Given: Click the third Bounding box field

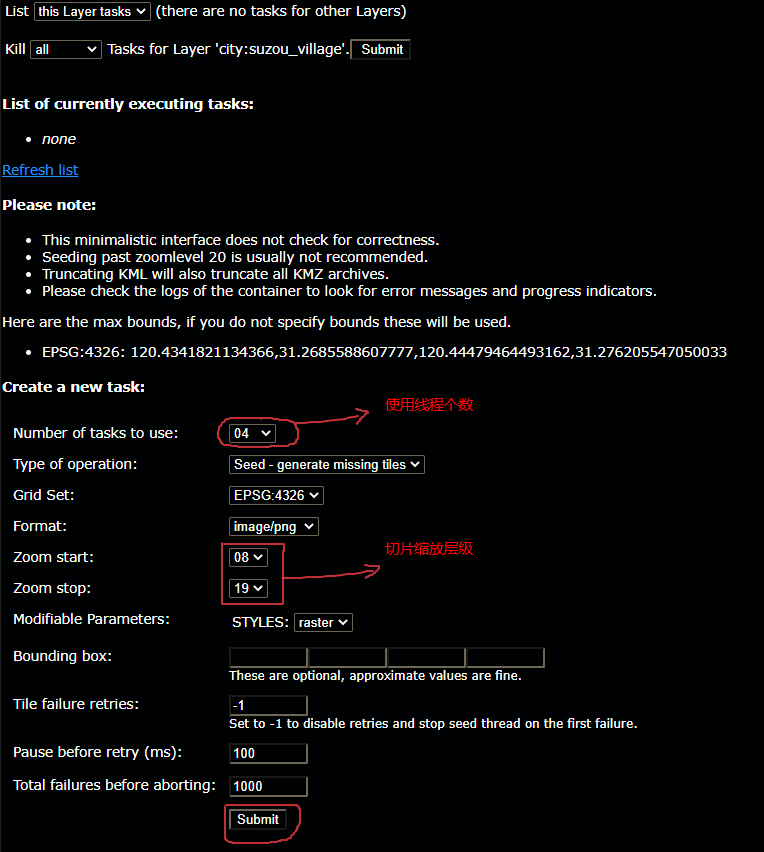Looking at the screenshot, I should click(427, 657).
